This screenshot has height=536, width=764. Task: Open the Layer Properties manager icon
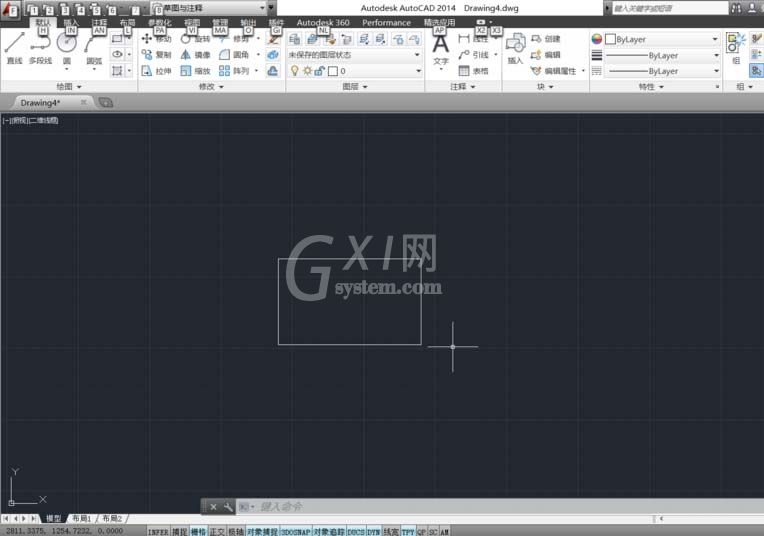click(x=295, y=39)
